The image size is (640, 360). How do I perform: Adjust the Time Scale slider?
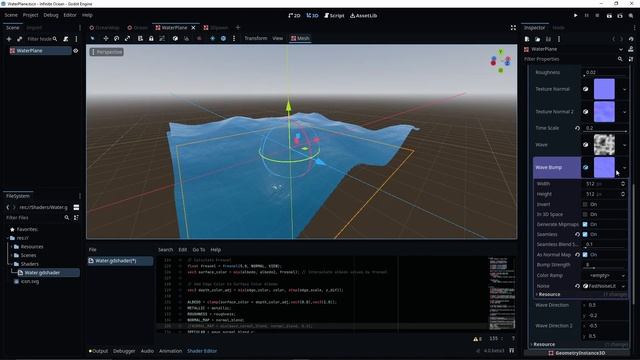pyautogui.click(x=606, y=131)
